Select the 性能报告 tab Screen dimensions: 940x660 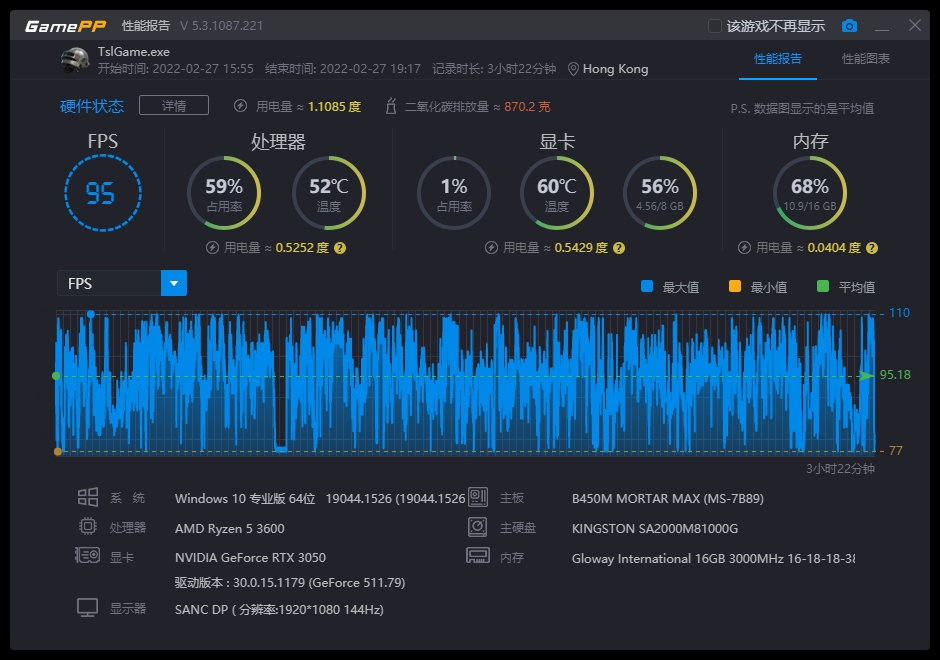(777, 59)
